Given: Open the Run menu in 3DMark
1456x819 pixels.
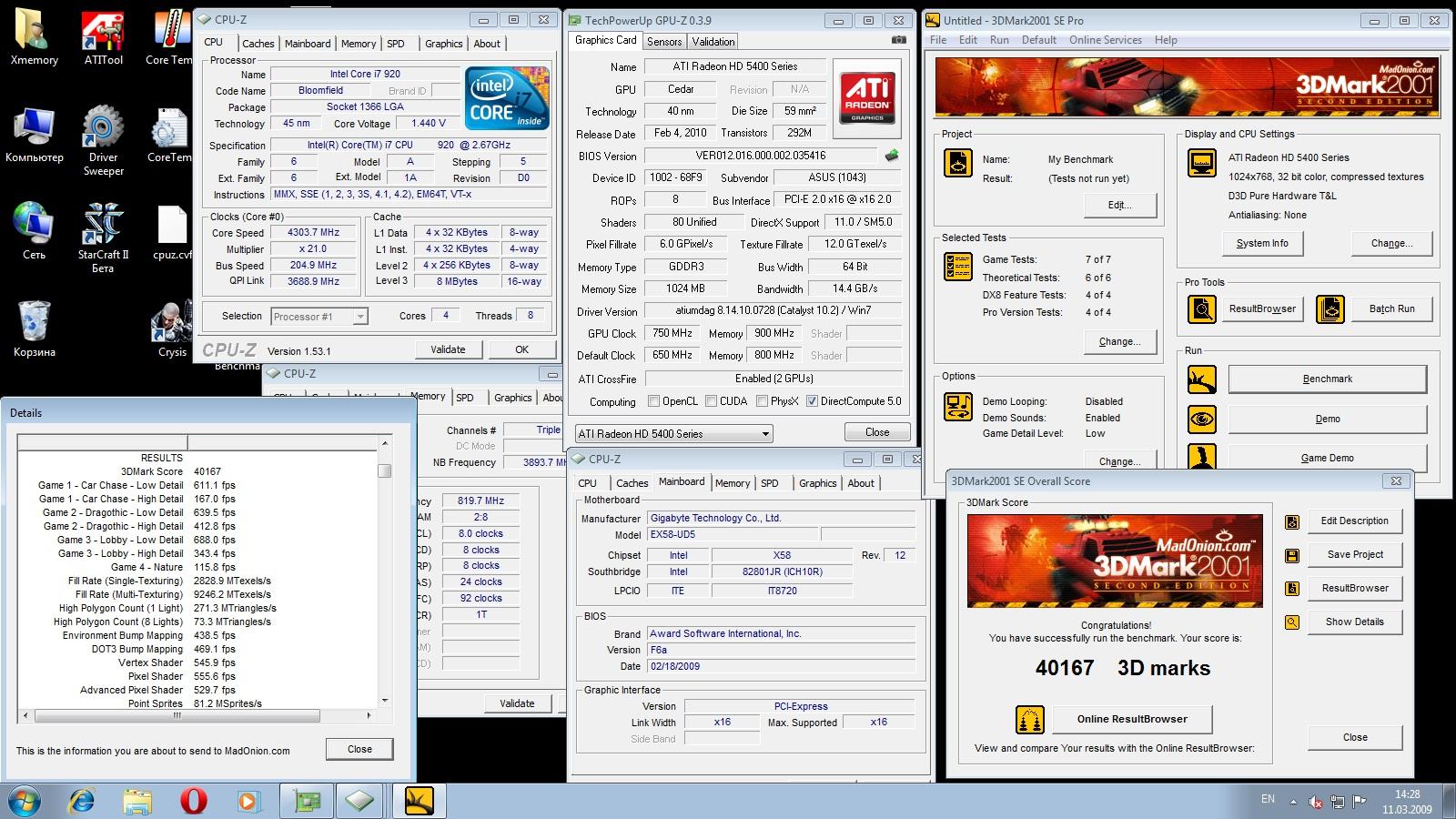Looking at the screenshot, I should point(999,40).
